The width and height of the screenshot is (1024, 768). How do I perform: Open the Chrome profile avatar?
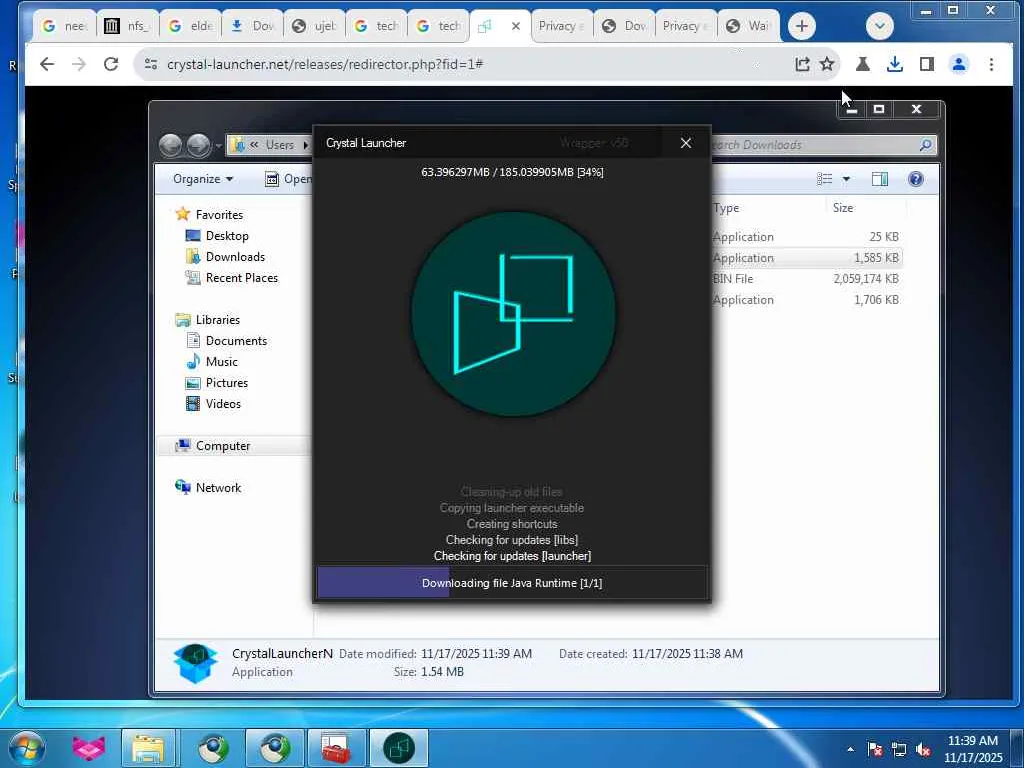pyautogui.click(x=959, y=64)
